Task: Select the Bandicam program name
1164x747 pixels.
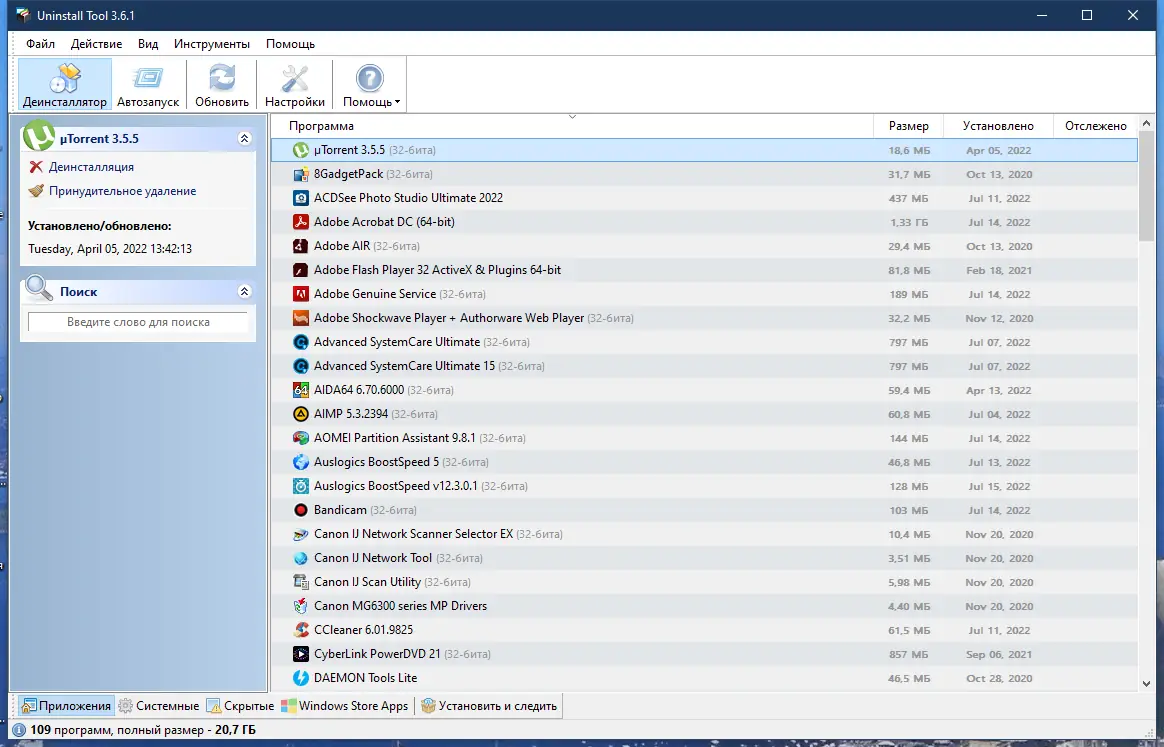Action: [x=340, y=510]
